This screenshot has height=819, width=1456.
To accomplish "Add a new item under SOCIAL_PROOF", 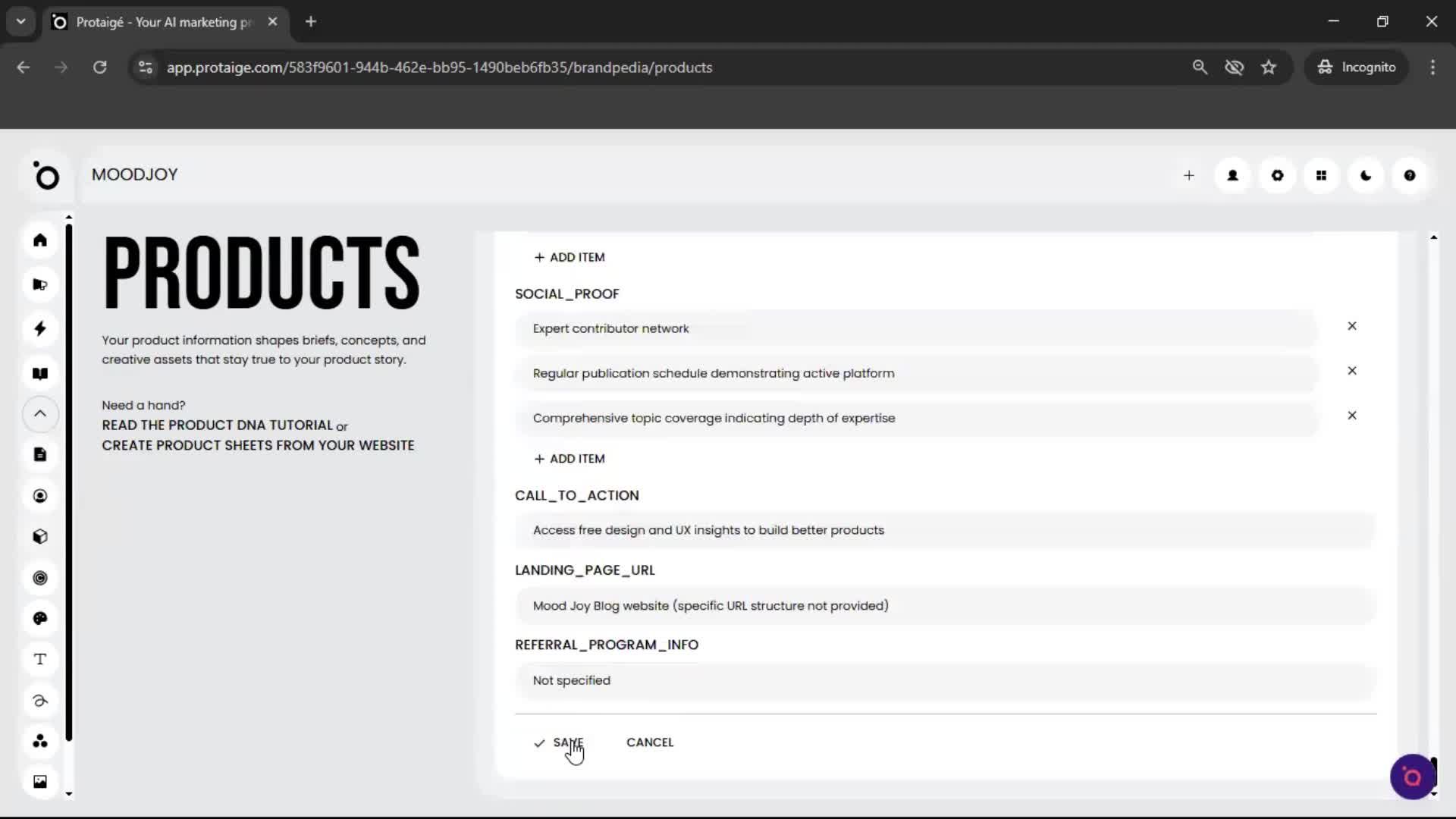I will (x=570, y=458).
